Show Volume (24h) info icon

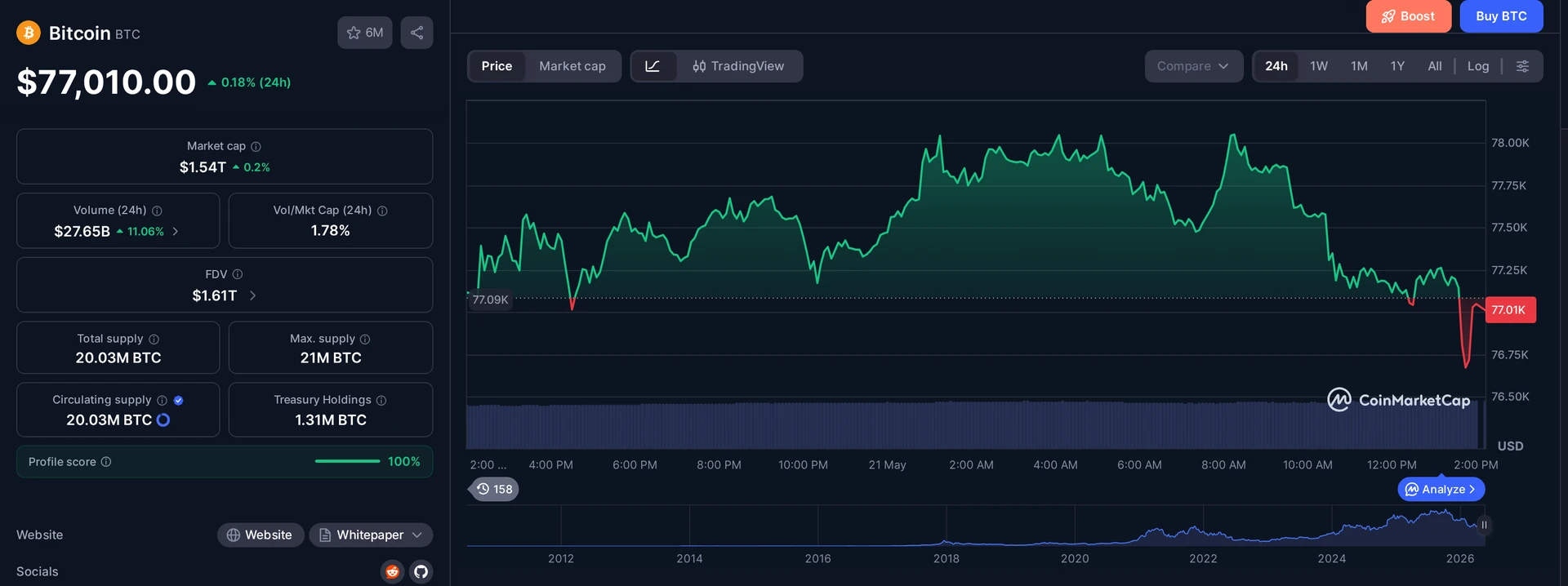click(x=157, y=211)
